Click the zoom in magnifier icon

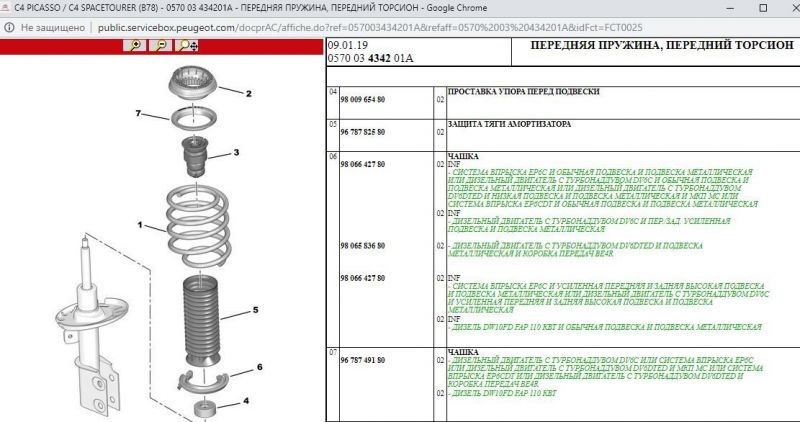(133, 46)
